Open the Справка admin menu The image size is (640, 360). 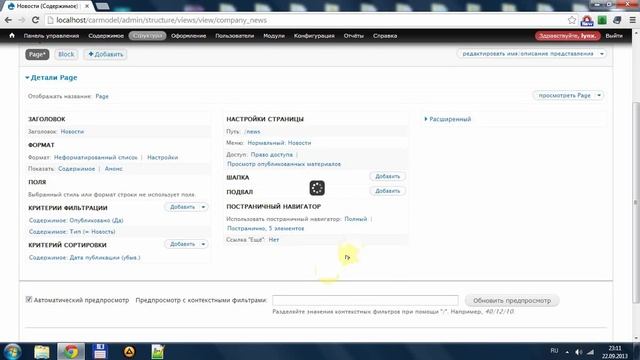tap(385, 36)
